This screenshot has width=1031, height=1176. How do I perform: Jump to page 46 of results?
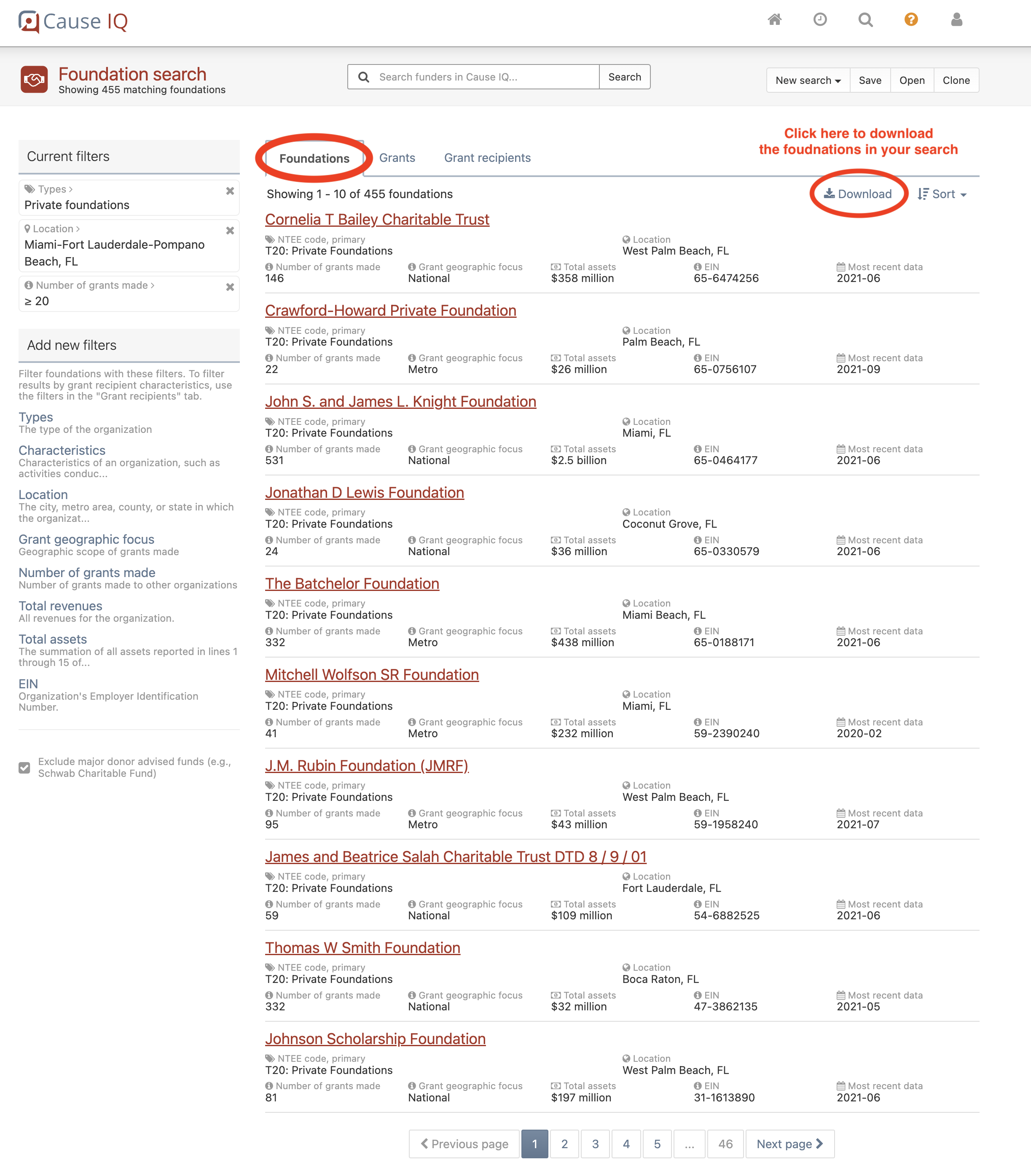(725, 1144)
